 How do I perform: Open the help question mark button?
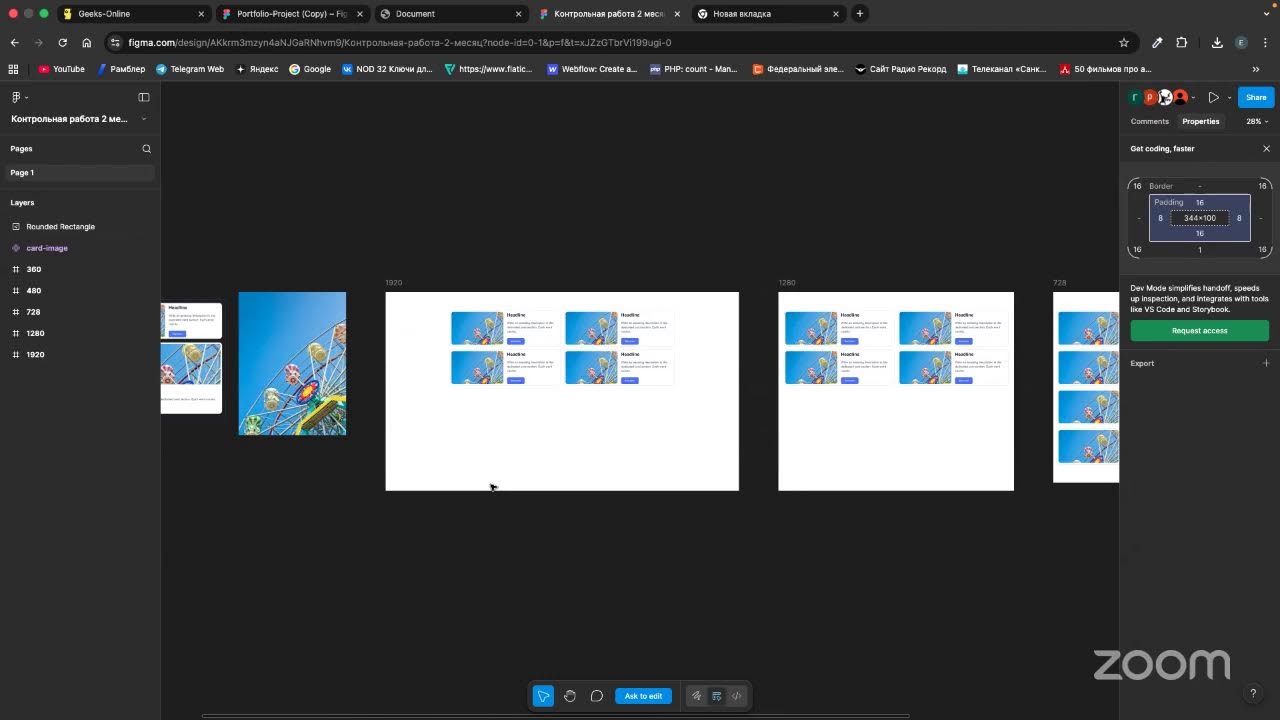(1253, 693)
